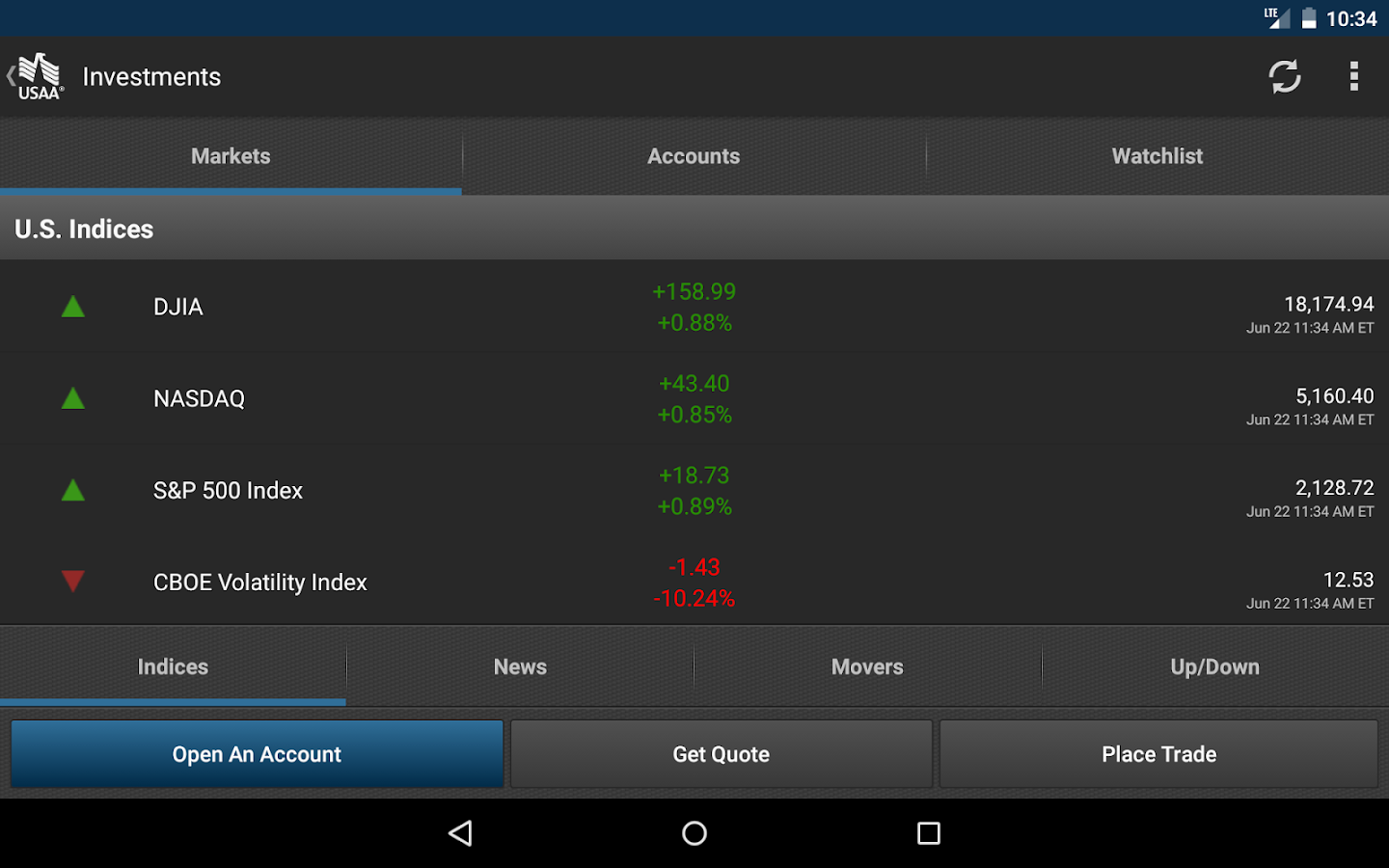The width and height of the screenshot is (1389, 868).
Task: Select the Movers sub-tab
Action: [868, 666]
